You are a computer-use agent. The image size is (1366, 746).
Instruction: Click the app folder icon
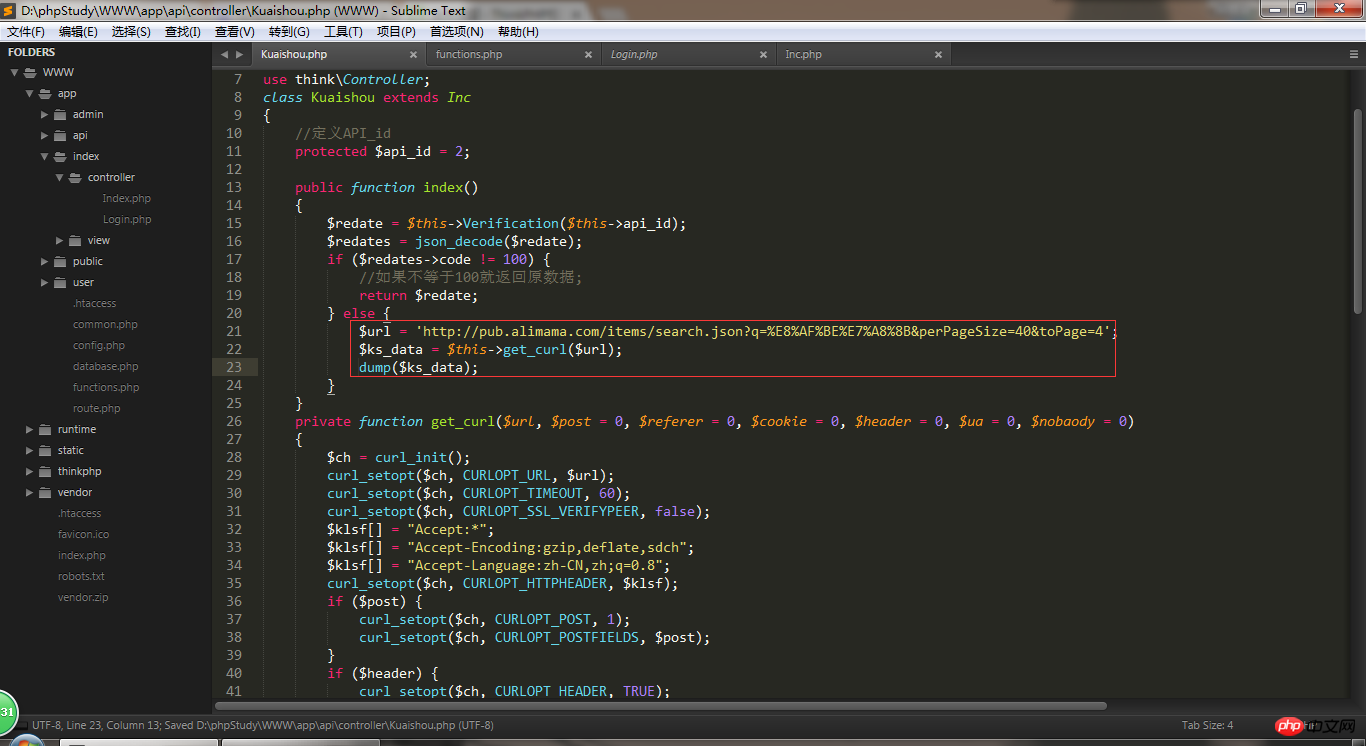tap(45, 94)
